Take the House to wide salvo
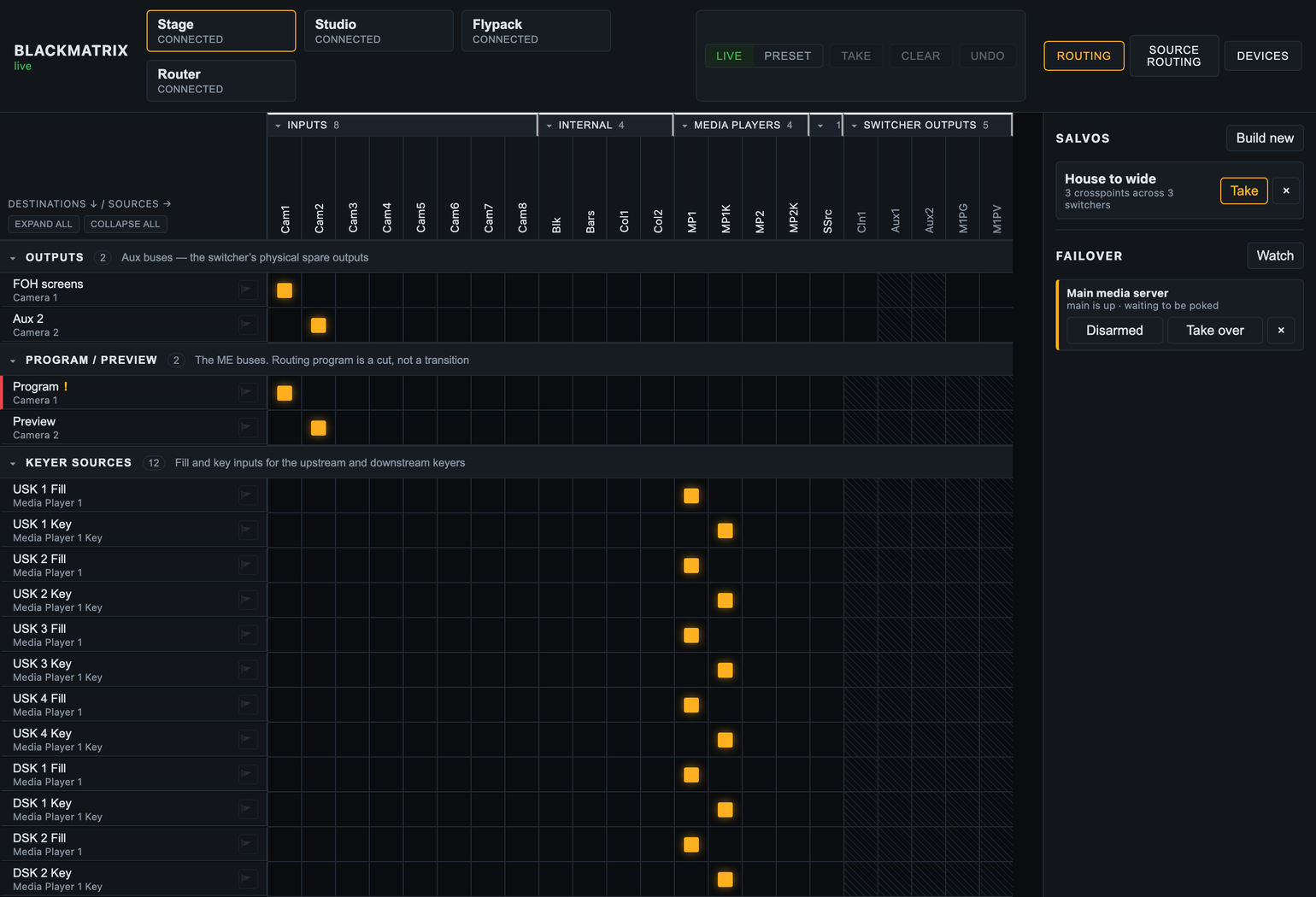Image resolution: width=1316 pixels, height=897 pixels. click(1243, 191)
